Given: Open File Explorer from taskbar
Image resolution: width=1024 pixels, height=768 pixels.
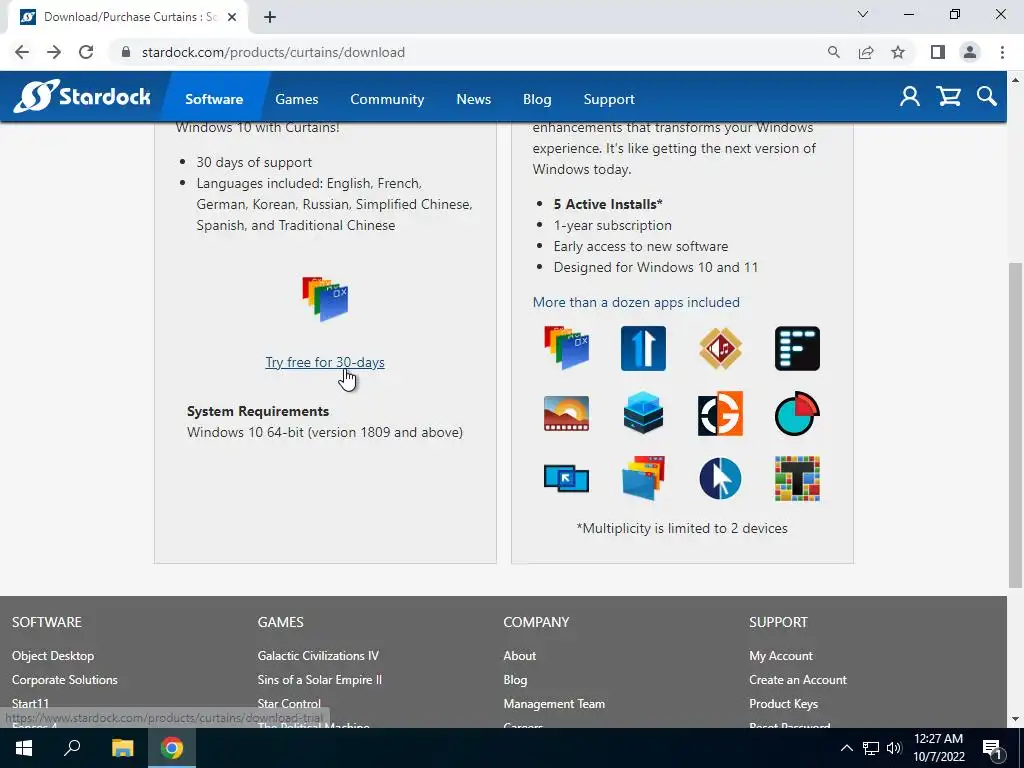Looking at the screenshot, I should [122, 748].
